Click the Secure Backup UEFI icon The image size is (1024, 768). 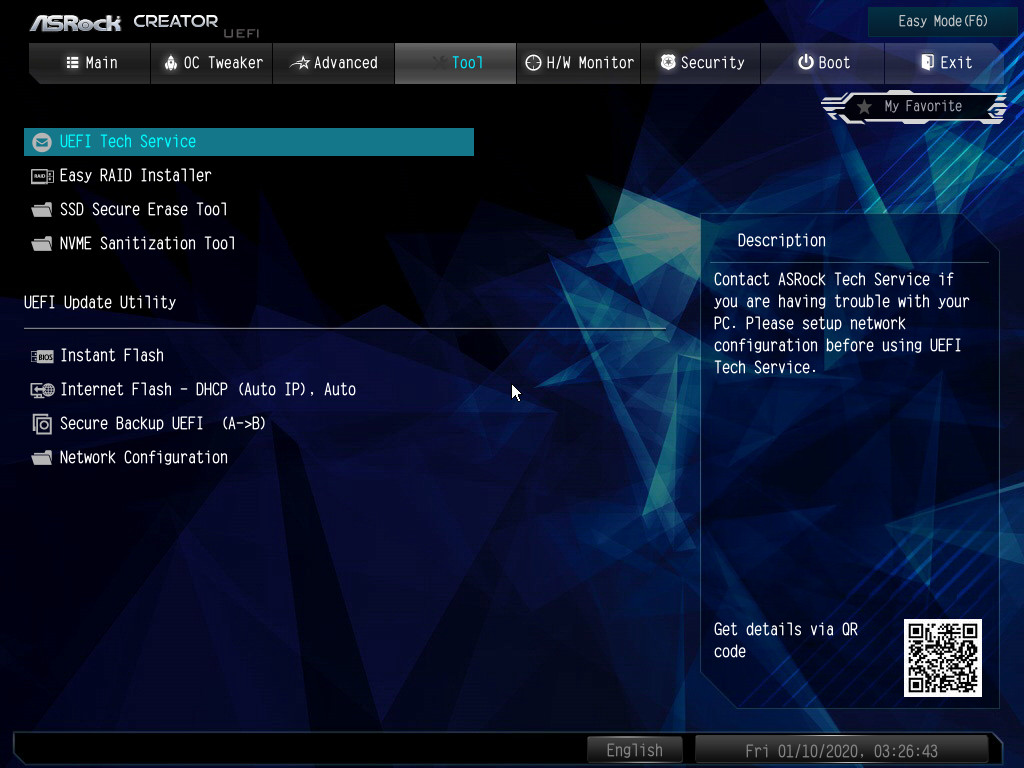[x=42, y=424]
